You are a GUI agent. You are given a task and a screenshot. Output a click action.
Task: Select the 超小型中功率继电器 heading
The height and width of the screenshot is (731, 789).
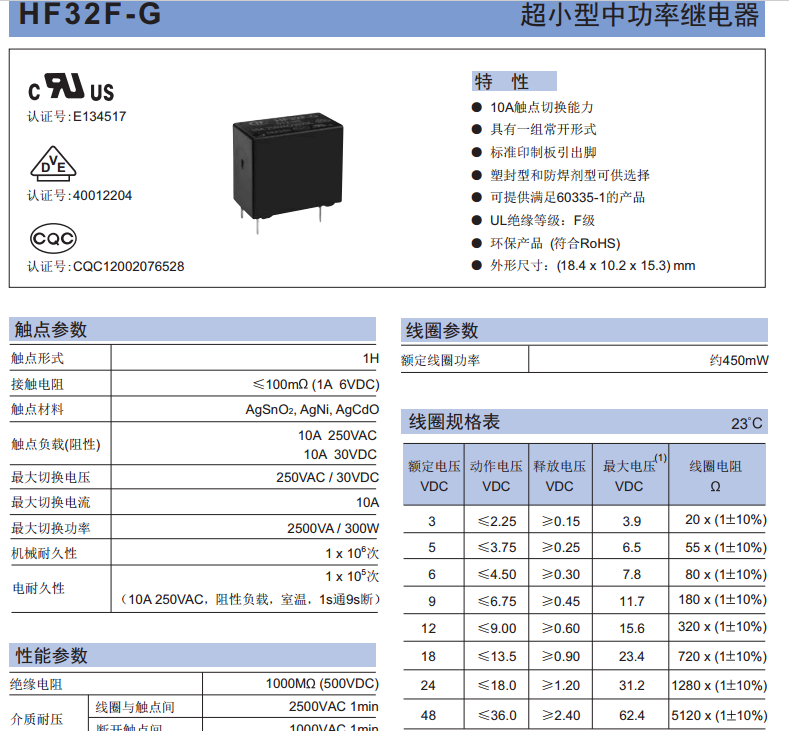pos(639,15)
